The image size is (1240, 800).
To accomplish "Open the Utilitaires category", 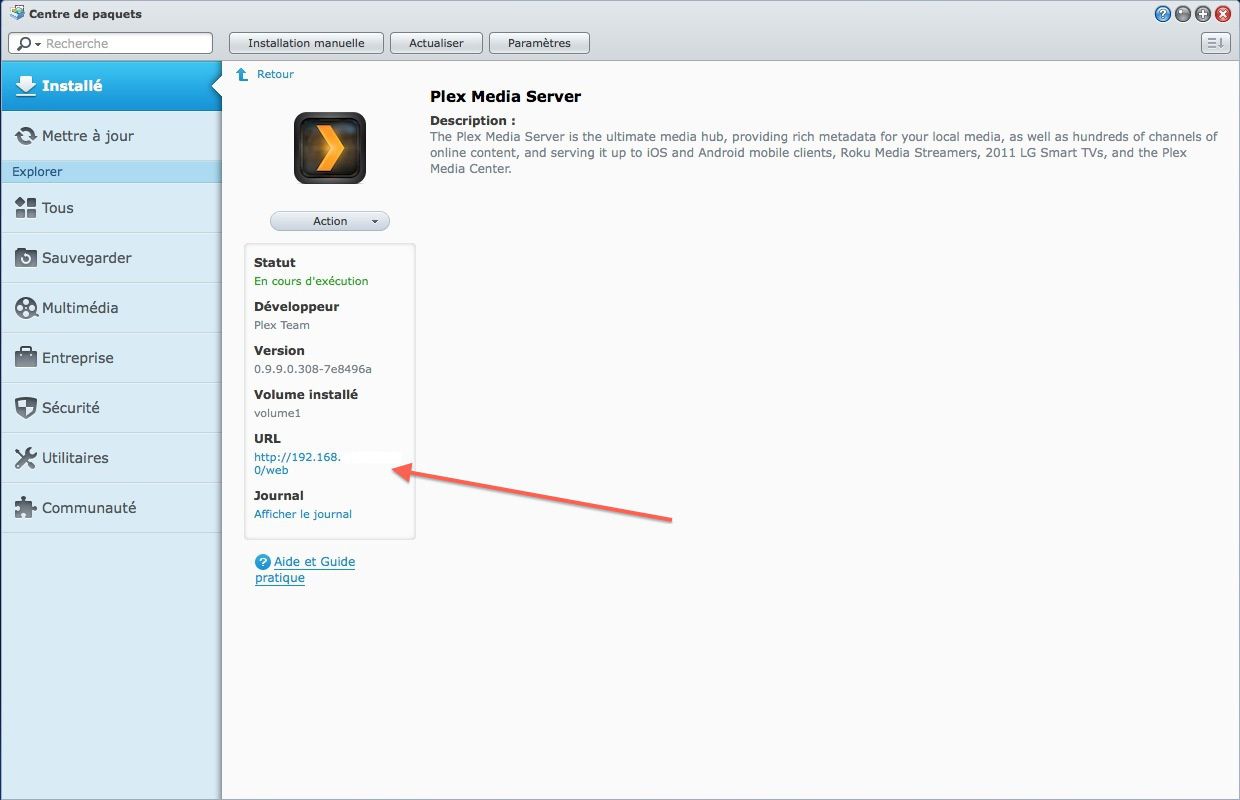I will pos(111,458).
